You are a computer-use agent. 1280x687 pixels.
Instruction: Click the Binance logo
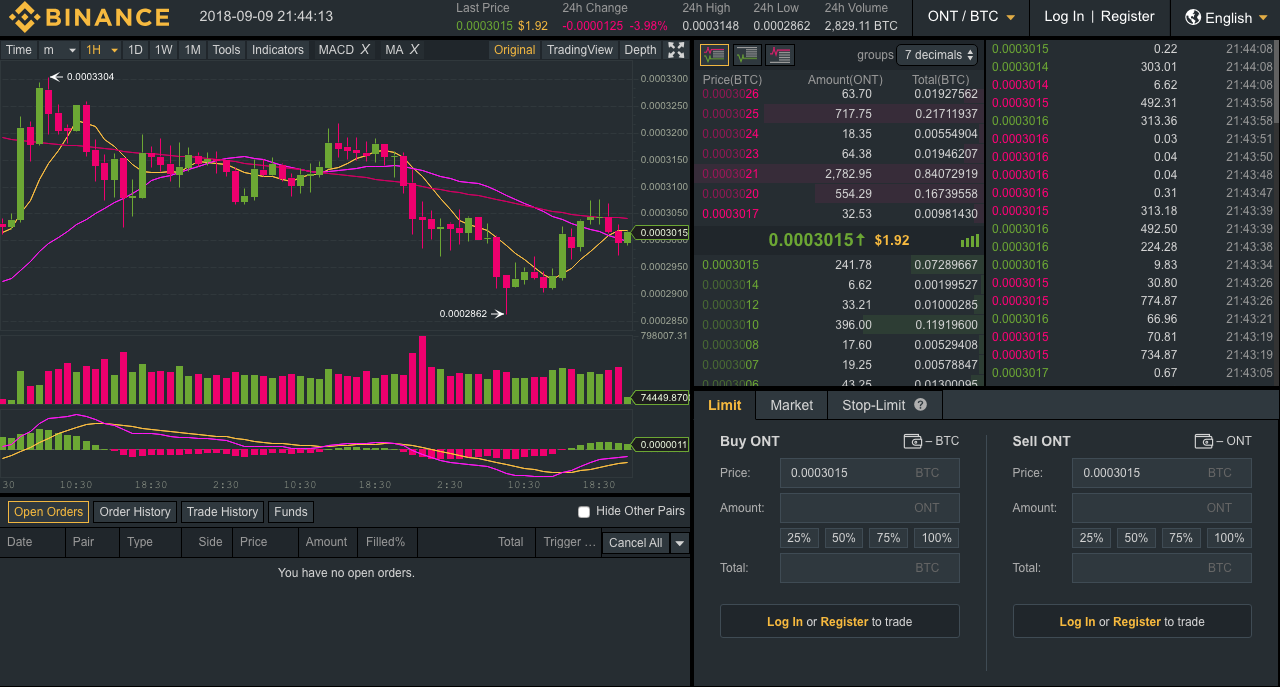tap(90, 17)
